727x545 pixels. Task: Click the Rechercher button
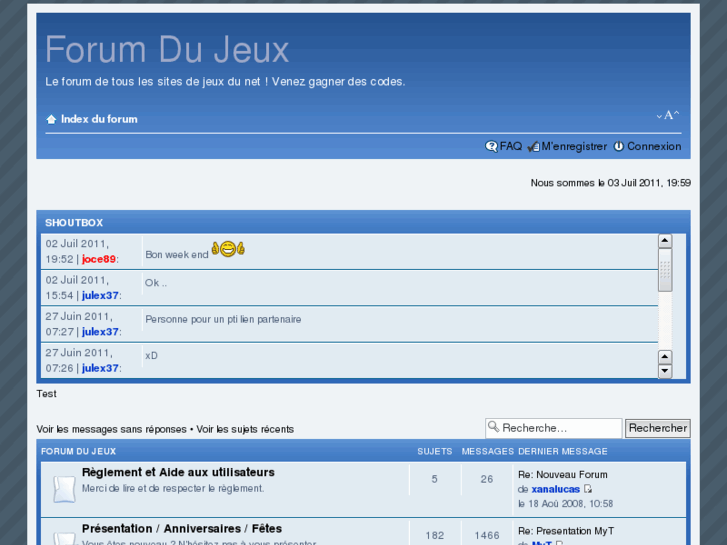(x=657, y=428)
